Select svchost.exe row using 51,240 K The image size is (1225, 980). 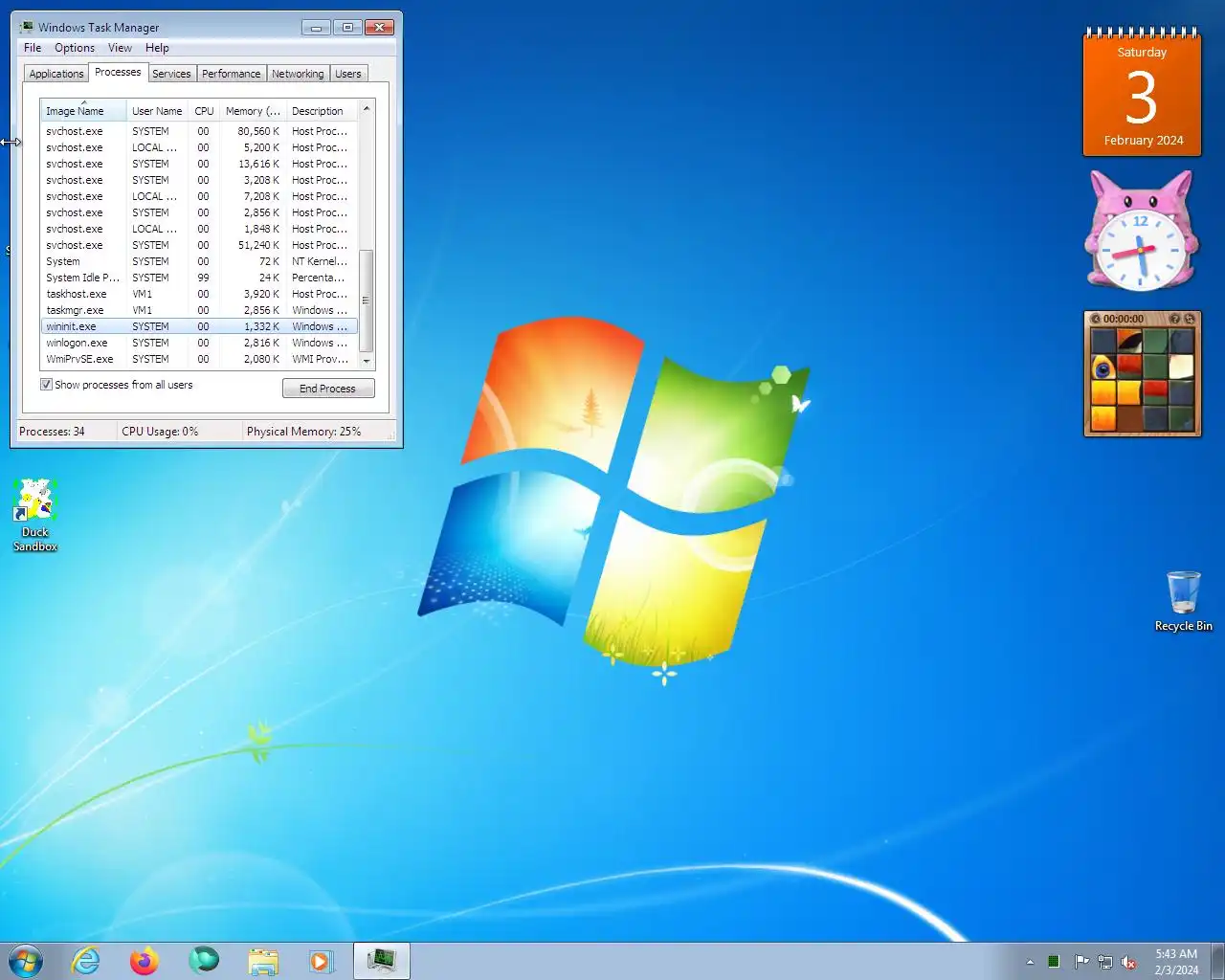[199, 245]
